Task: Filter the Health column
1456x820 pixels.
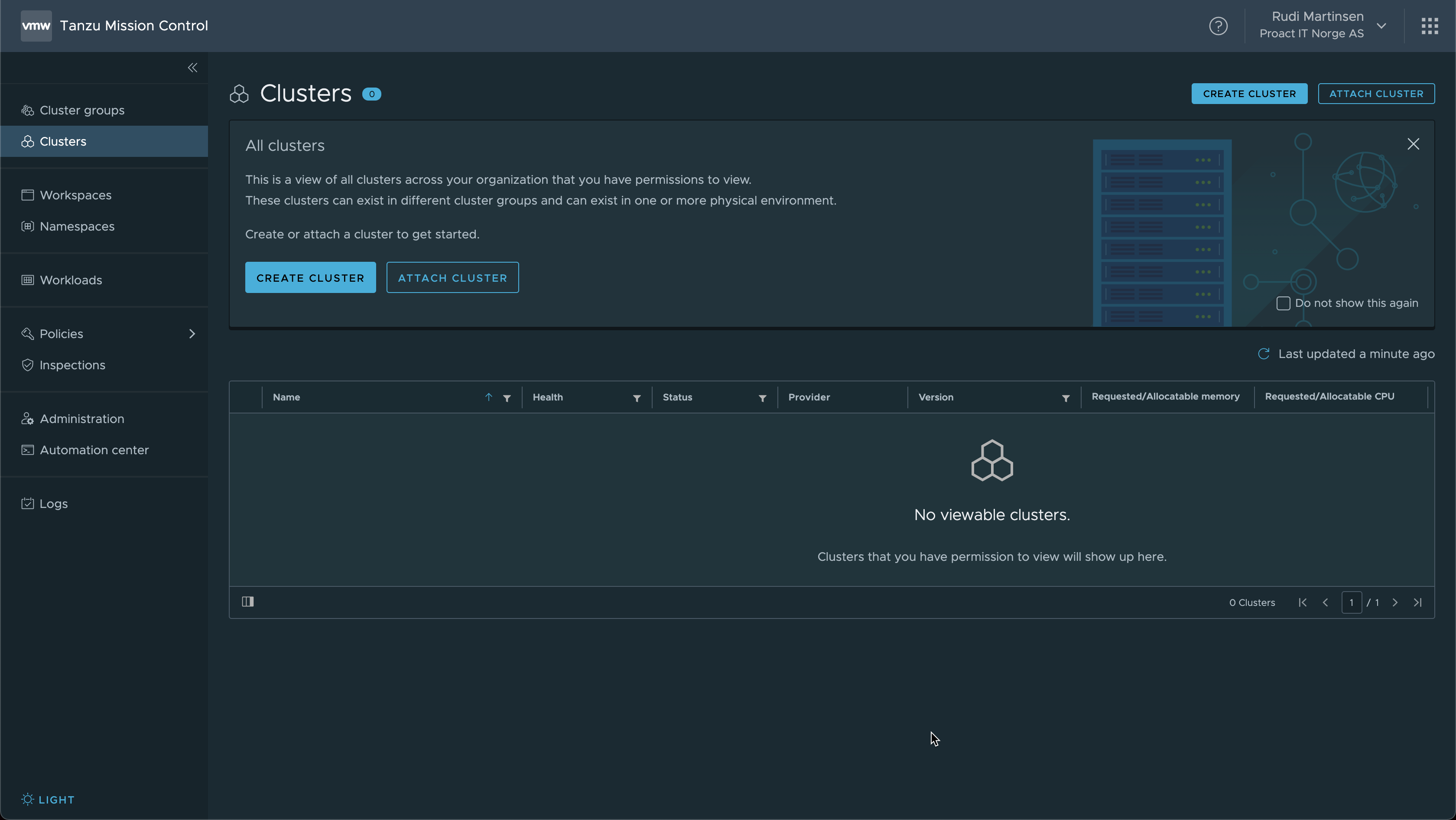Action: pos(637,398)
